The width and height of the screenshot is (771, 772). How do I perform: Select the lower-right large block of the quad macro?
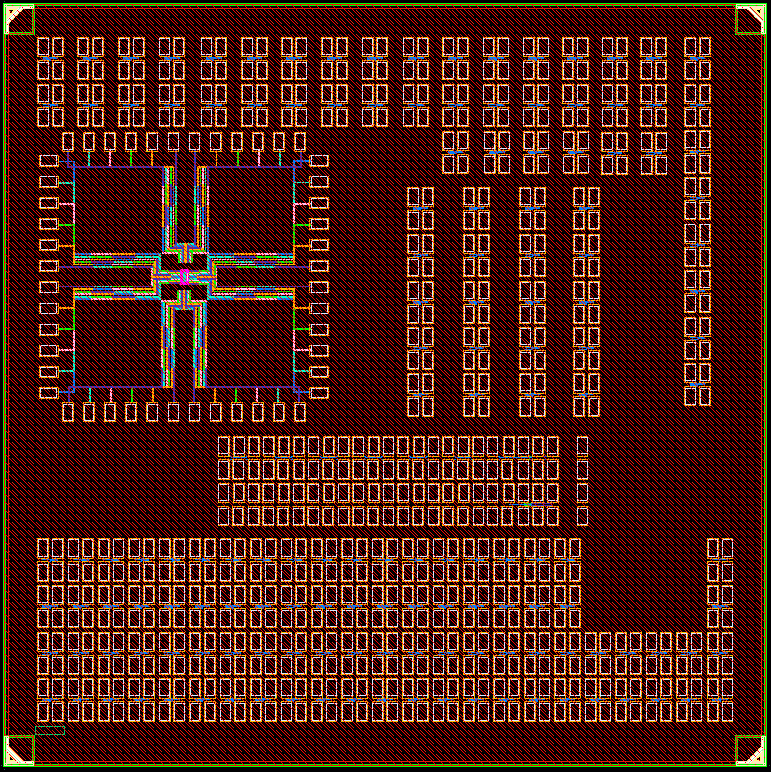click(x=251, y=343)
